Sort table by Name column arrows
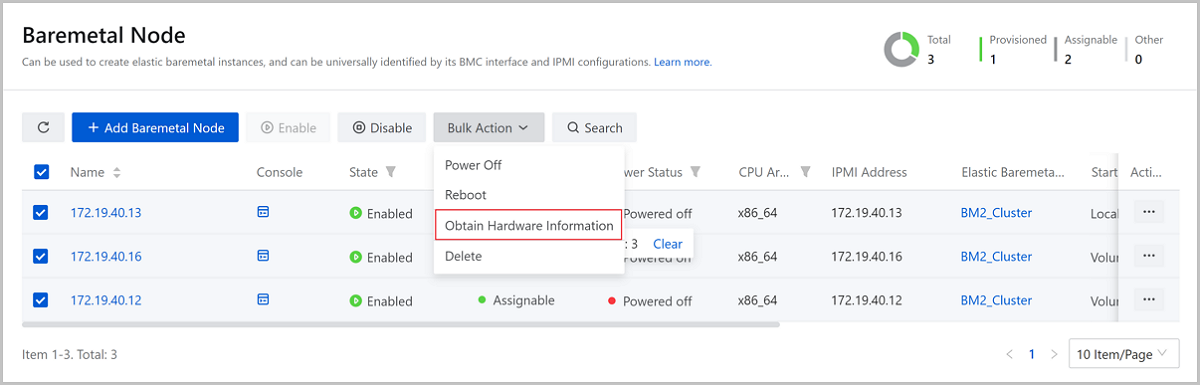Viewport: 1200px width, 385px height. coord(117,172)
